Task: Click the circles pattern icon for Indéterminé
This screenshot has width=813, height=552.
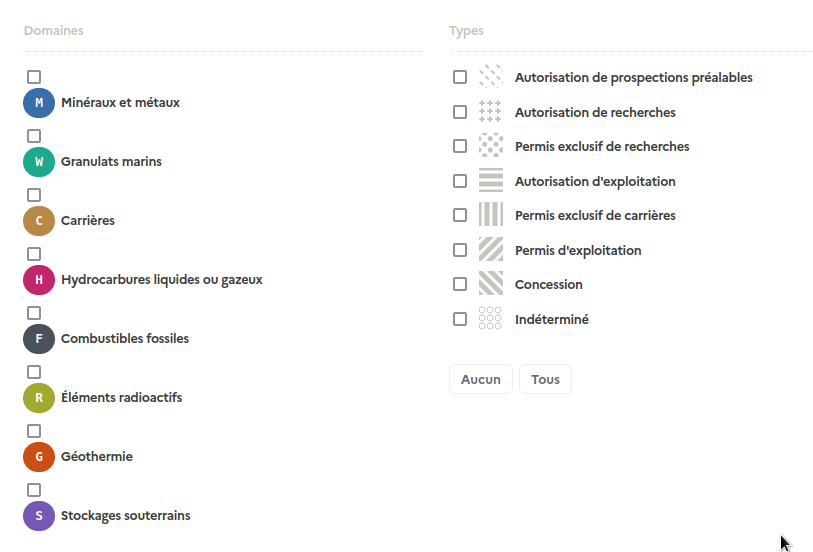Action: pyautogui.click(x=490, y=318)
